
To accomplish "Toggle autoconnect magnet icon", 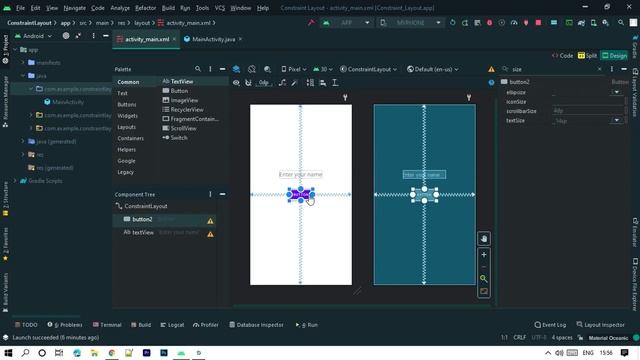I will [248, 83].
